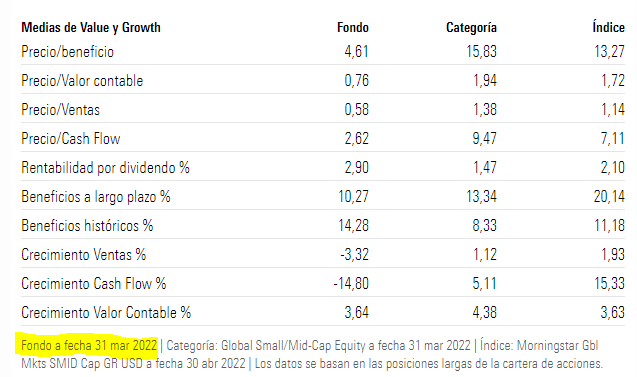Screen dimensions: 637x377
Task: Click Beneficios a largo plazo % label
Action: [95, 197]
